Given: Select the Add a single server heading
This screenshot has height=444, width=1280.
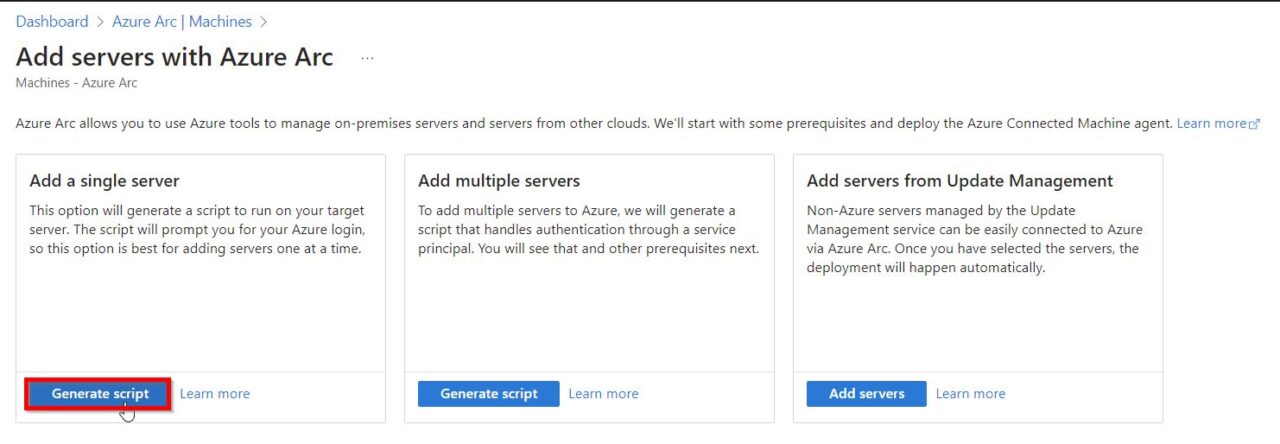Looking at the screenshot, I should (x=105, y=181).
